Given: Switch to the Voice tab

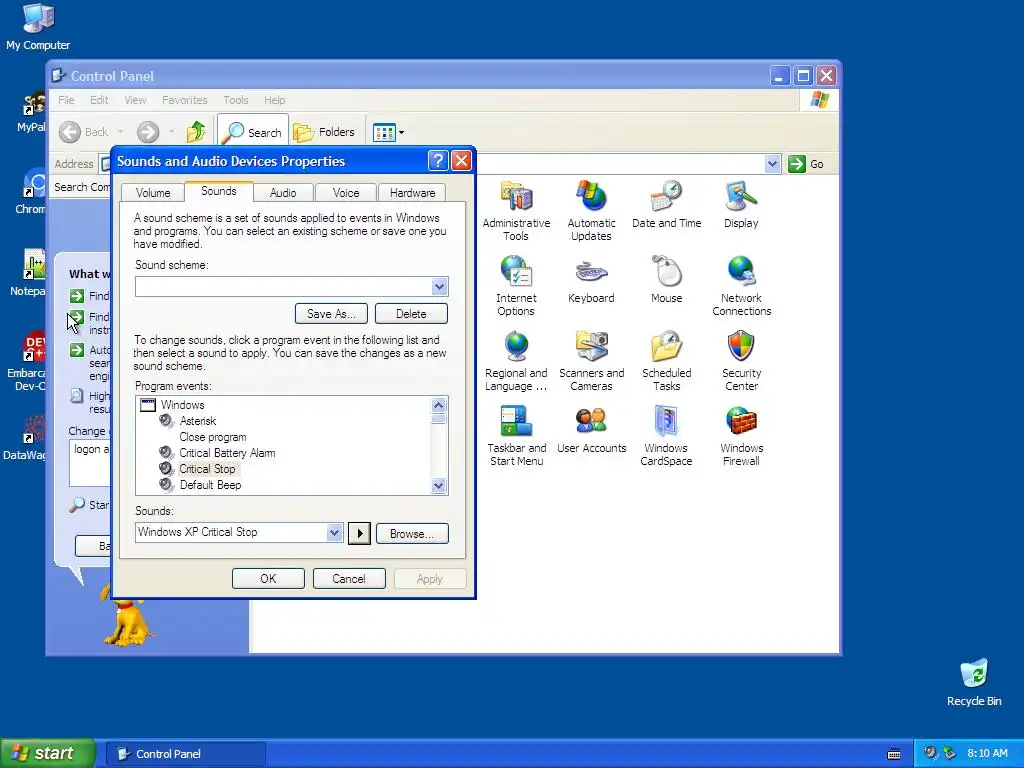Looking at the screenshot, I should [x=345, y=193].
